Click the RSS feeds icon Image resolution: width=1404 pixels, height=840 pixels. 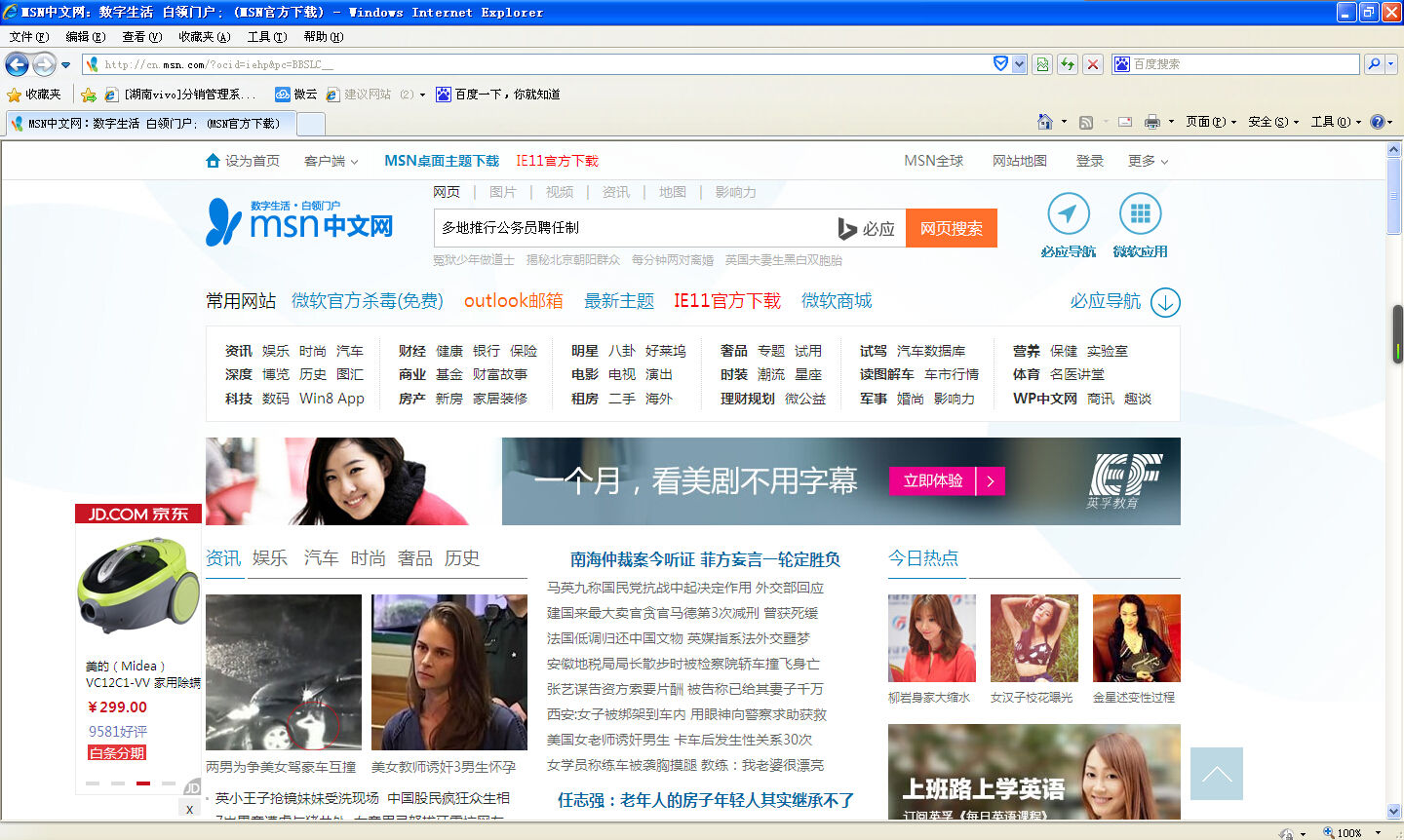click(1085, 122)
